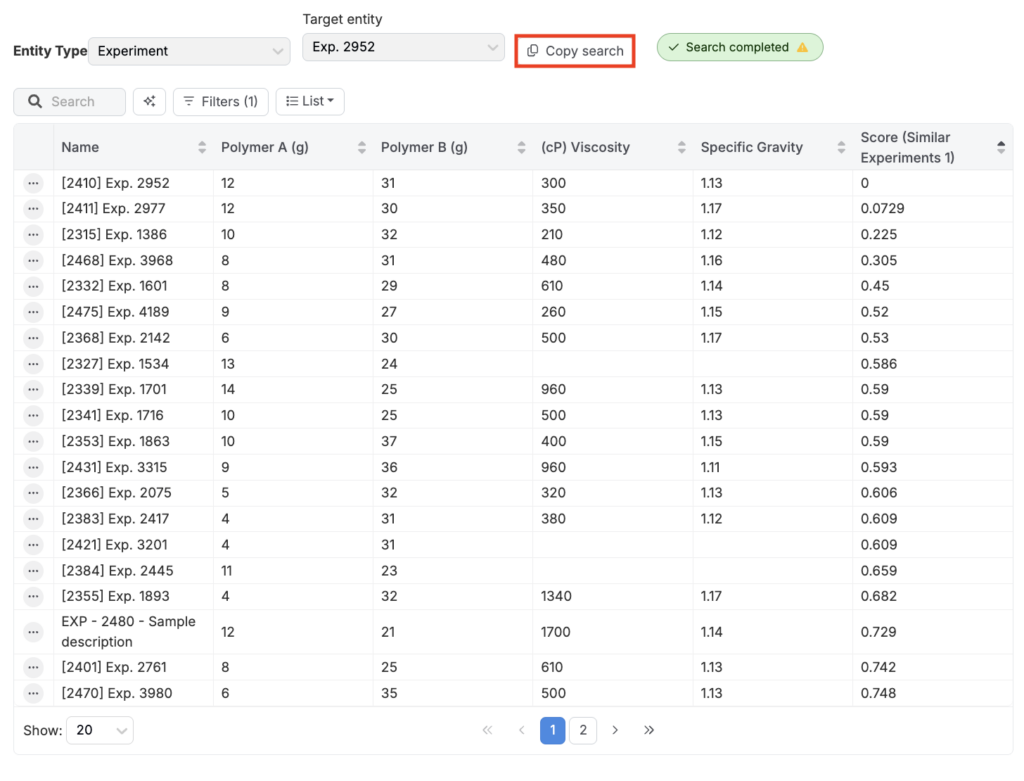1024x781 pixels.
Task: Sort by Name column sort icon
Action: pos(202,147)
